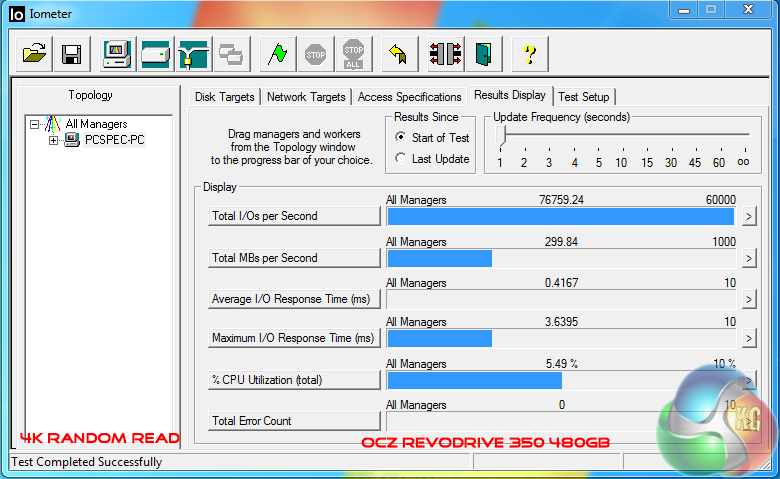Click the Update Frequency slider thumb
The width and height of the screenshot is (780, 479).
[500, 135]
